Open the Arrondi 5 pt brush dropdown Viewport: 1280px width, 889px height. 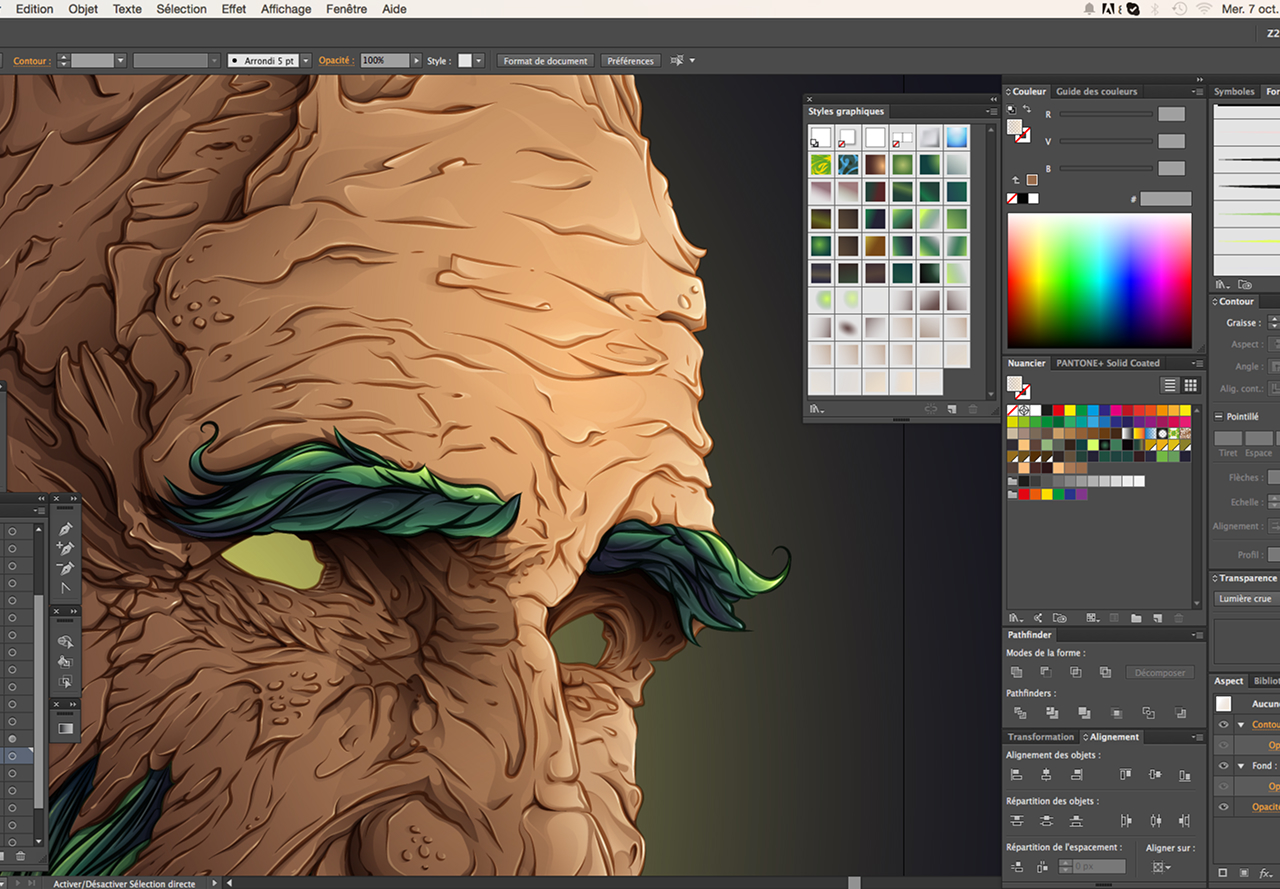tap(306, 61)
